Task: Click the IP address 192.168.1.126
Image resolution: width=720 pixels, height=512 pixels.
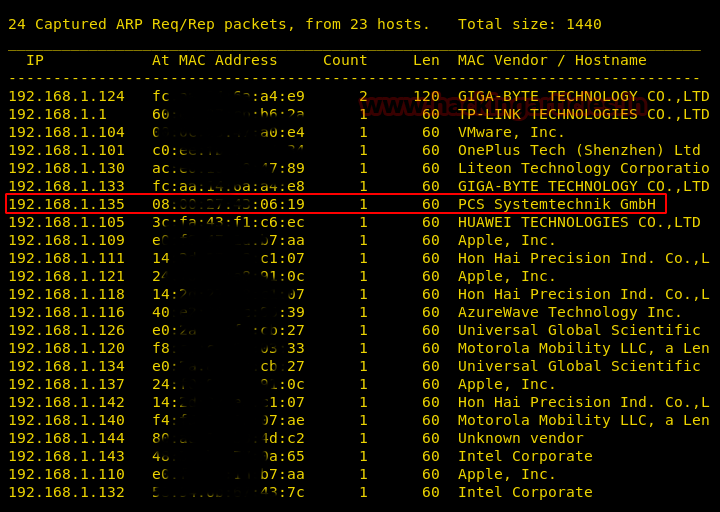Action: [x=67, y=330]
